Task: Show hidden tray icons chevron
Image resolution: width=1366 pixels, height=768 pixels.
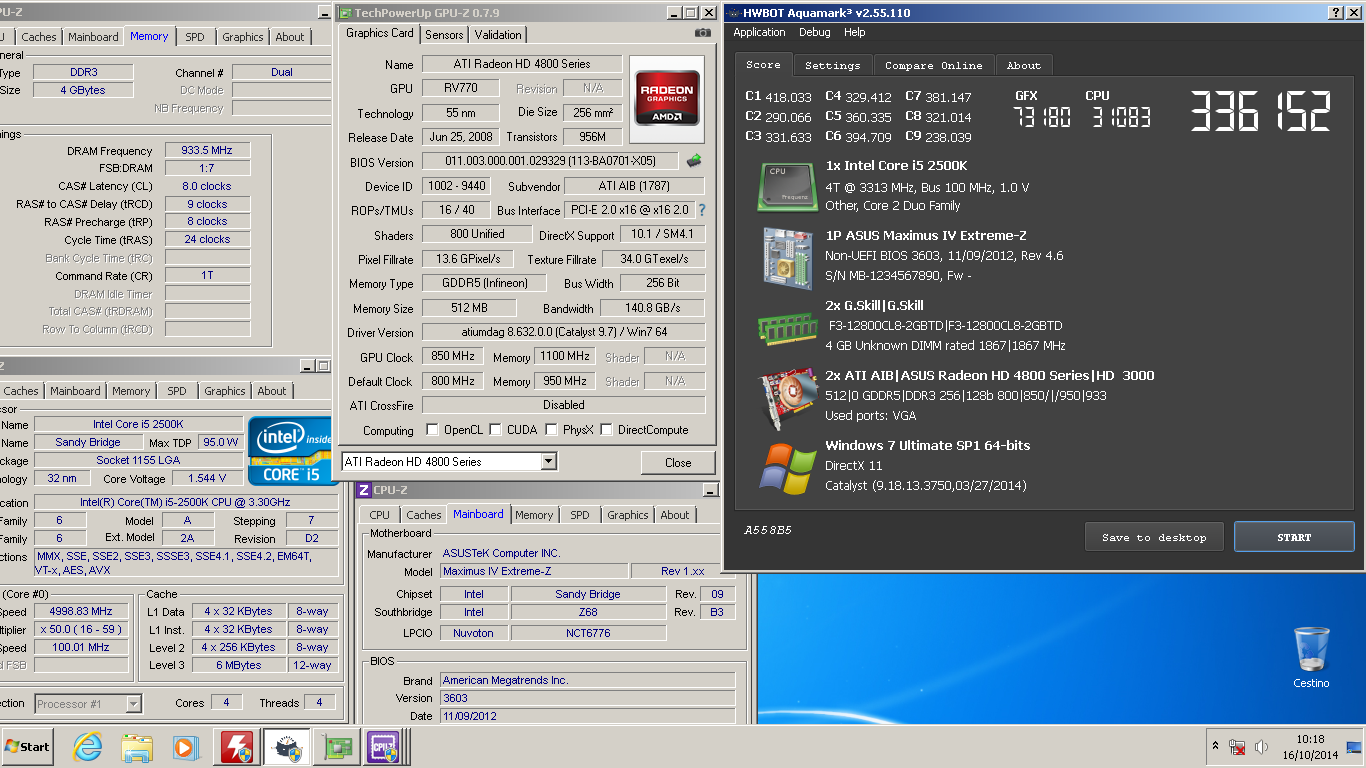Action: (x=1216, y=747)
